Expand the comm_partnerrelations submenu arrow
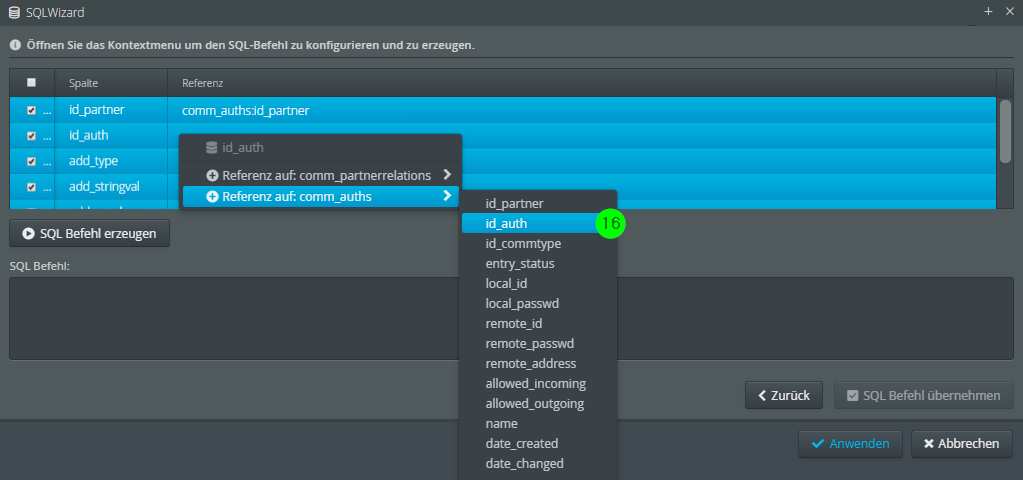The width and height of the screenshot is (1023, 480). [x=447, y=175]
